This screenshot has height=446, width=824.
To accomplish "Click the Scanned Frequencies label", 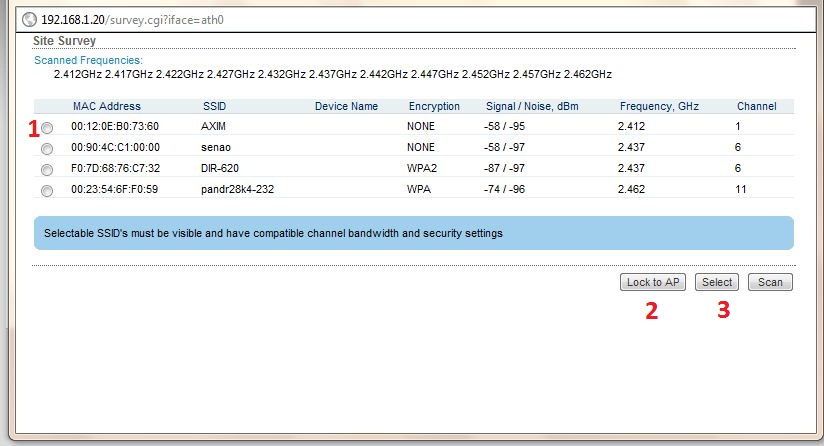I will (88, 61).
